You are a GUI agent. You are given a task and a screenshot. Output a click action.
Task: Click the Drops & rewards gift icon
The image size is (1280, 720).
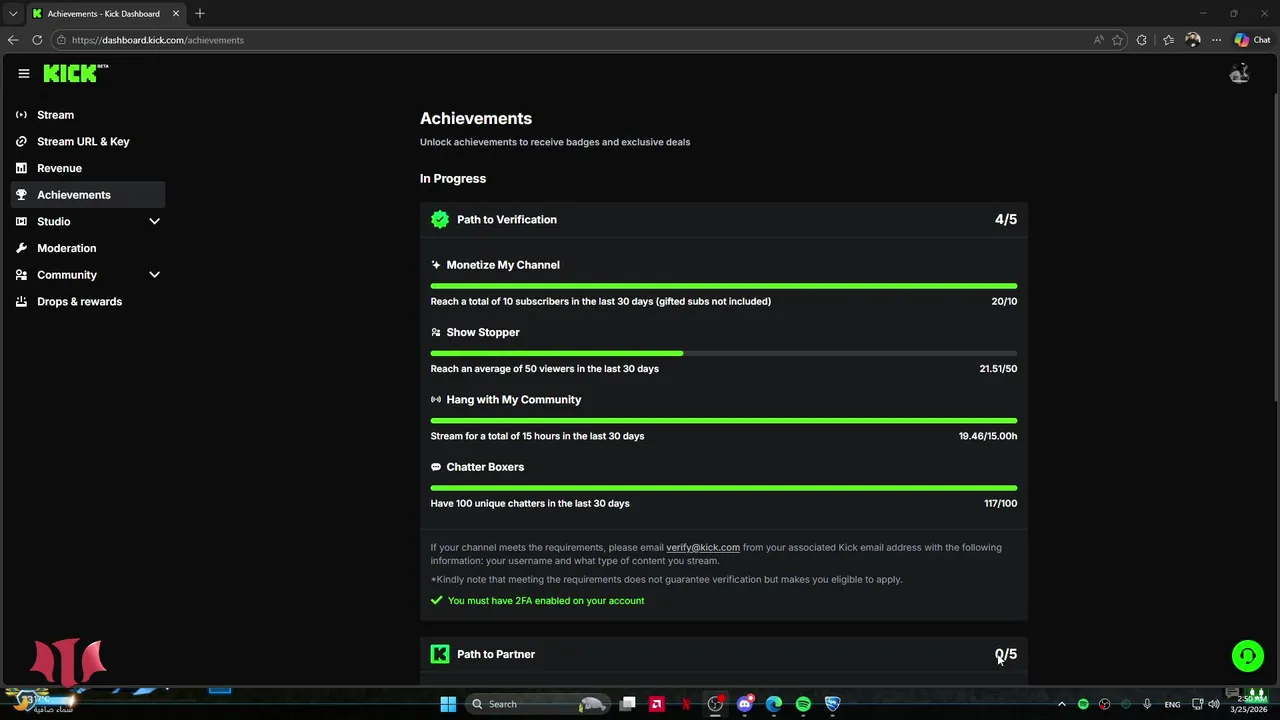(x=21, y=302)
